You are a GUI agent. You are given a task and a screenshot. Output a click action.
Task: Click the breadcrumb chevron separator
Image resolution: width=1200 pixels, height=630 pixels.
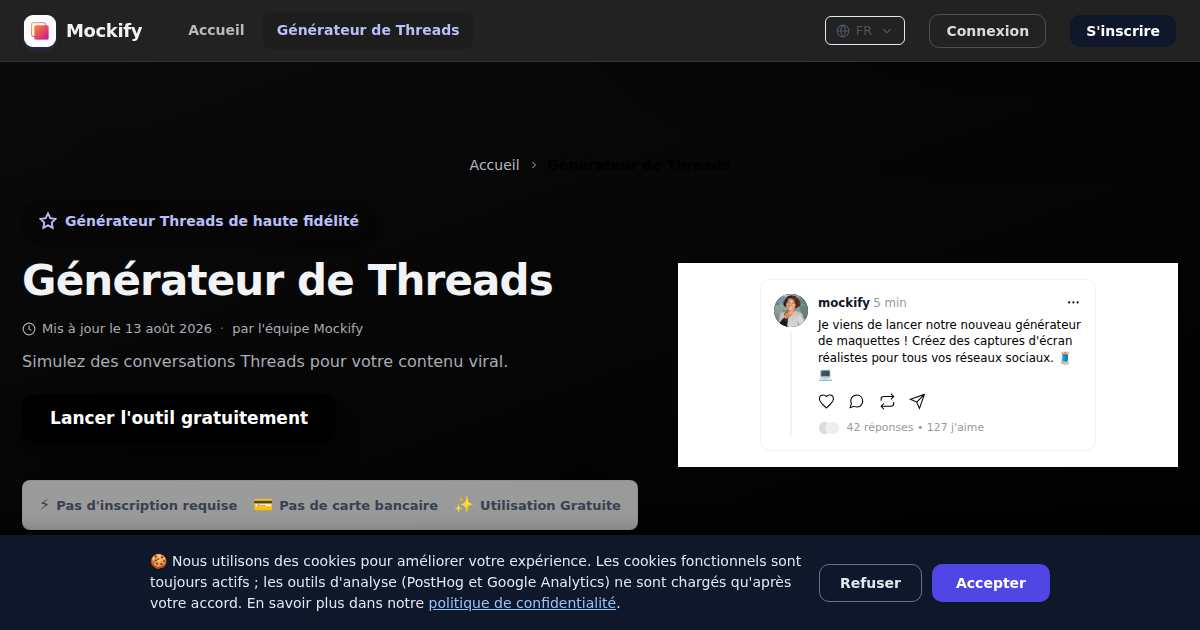coord(534,165)
